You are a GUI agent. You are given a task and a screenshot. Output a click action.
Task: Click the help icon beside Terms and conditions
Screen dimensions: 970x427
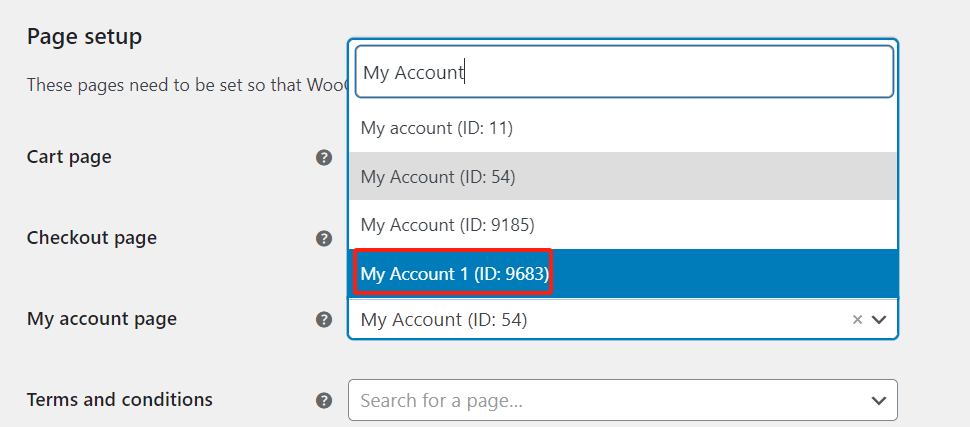point(324,400)
